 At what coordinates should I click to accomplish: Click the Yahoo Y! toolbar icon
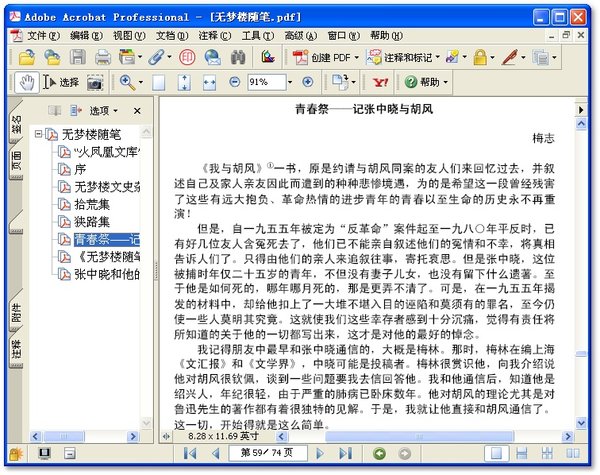click(x=380, y=82)
